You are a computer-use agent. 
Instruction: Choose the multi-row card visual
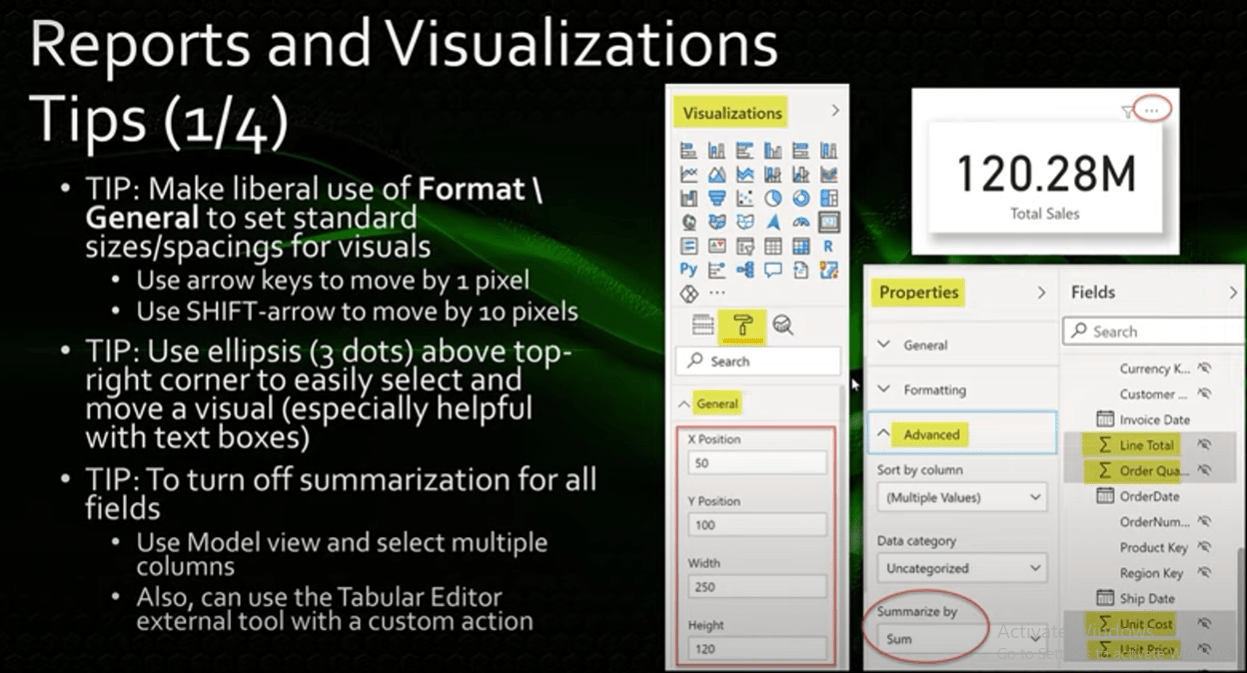pyautogui.click(x=689, y=246)
